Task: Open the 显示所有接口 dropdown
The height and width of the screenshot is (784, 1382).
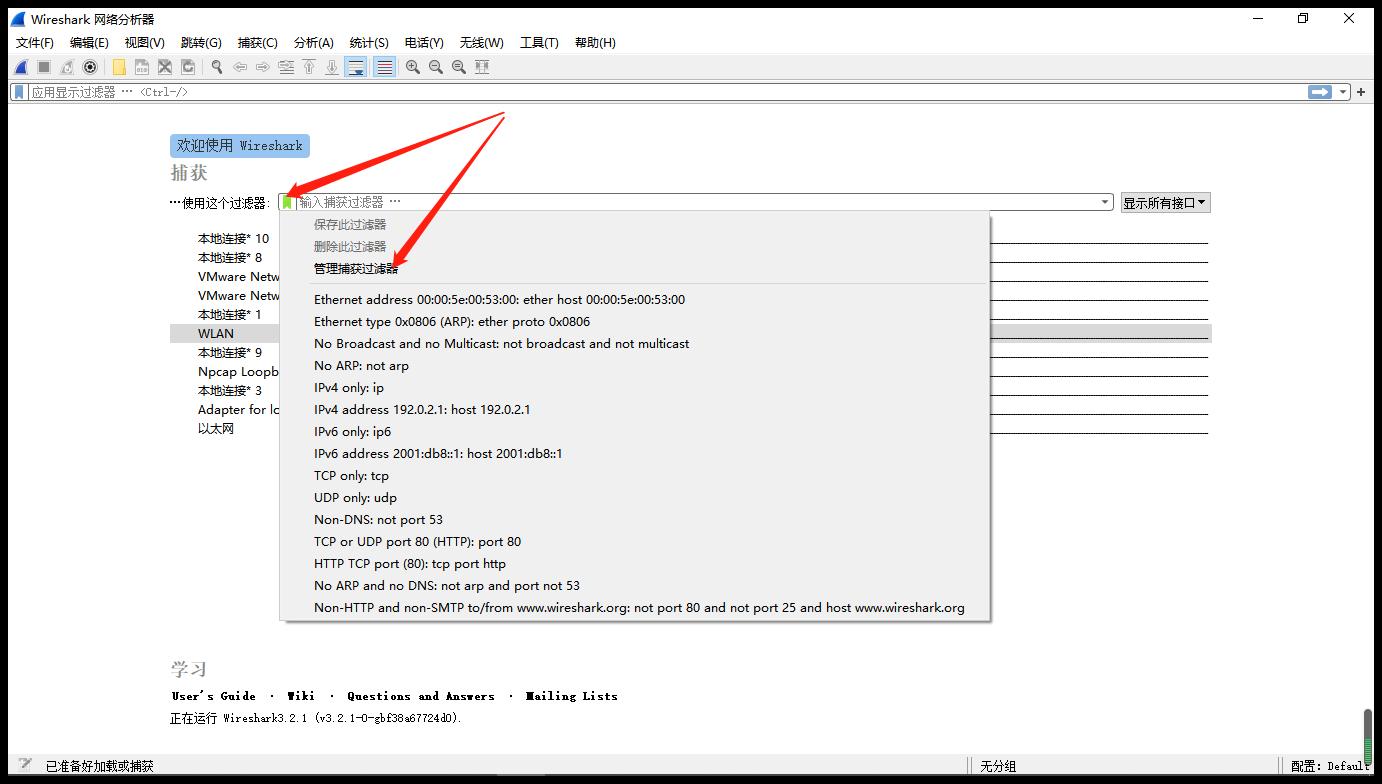Action: 1165,203
